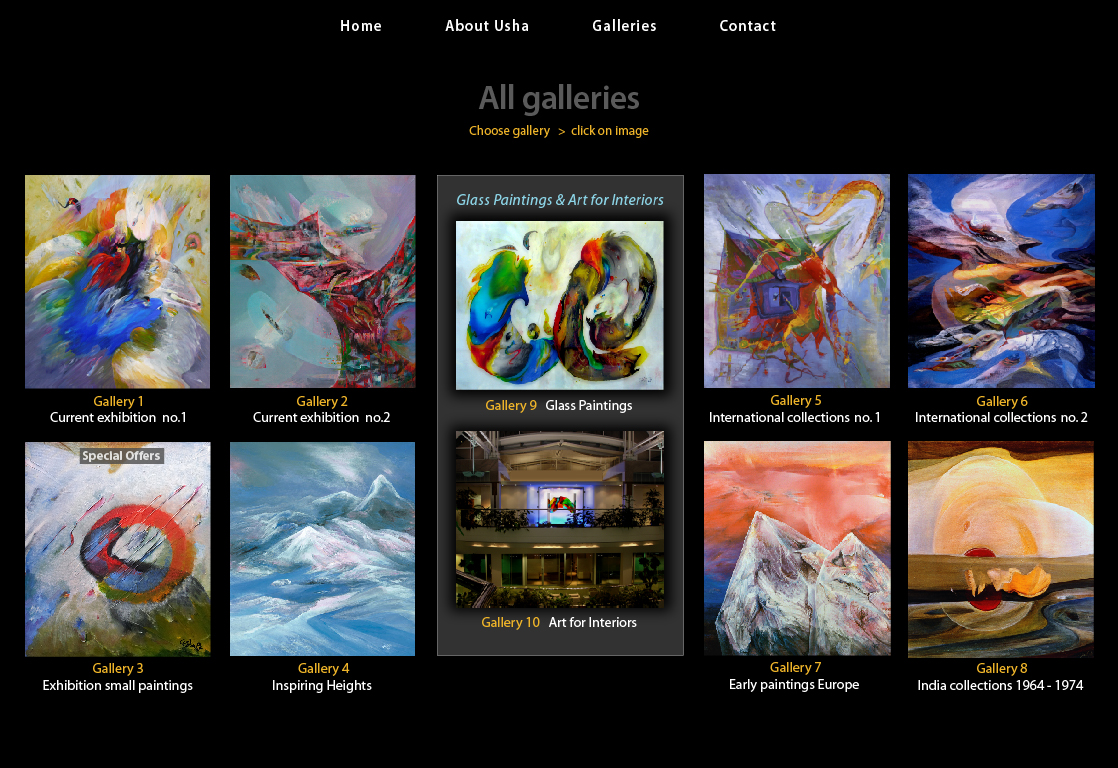Image resolution: width=1118 pixels, height=768 pixels.
Task: Open Gallery 4 snowy mountain thumbnail
Action: pos(322,549)
